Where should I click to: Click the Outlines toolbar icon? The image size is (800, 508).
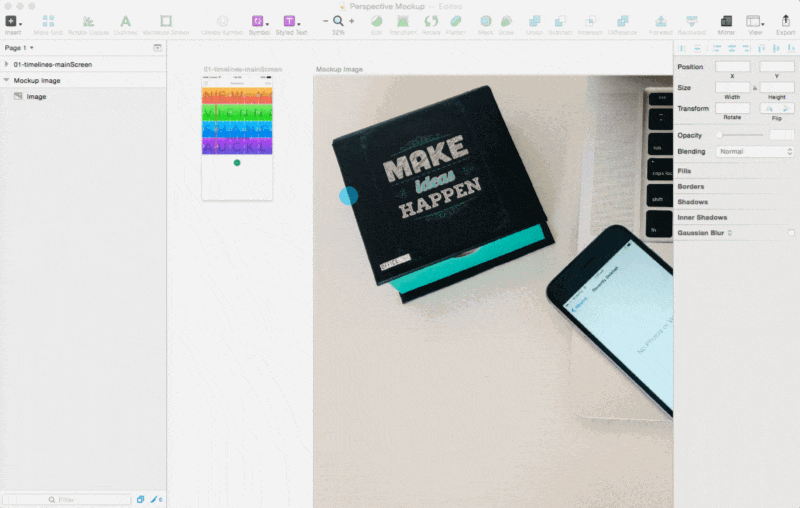125,21
